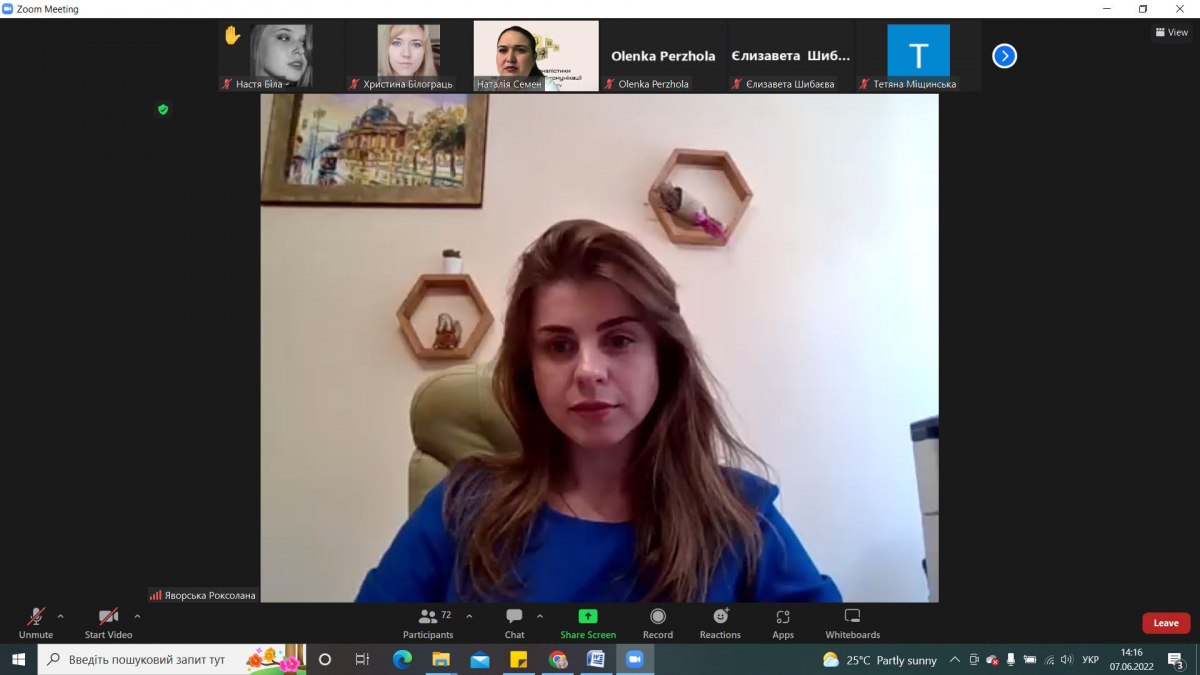1200x675 pixels.
Task: Switch keyboard language УКР
Action: (x=1091, y=660)
